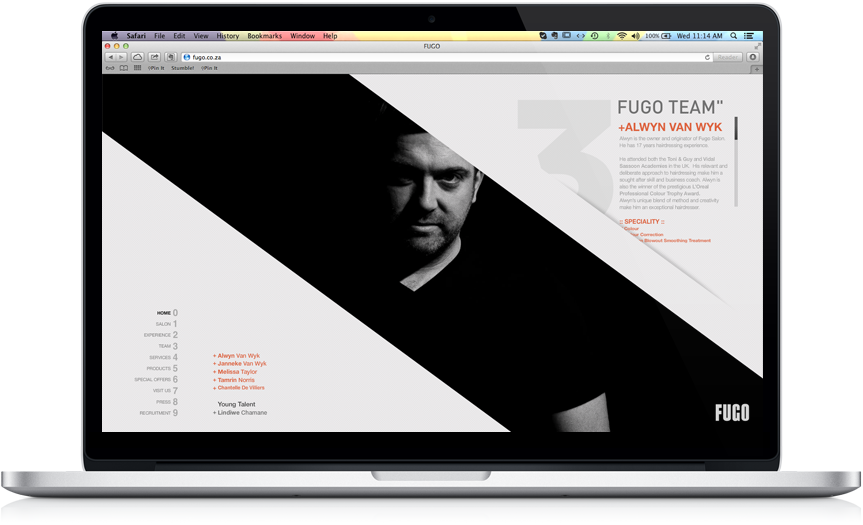Go to EXPERIENCE 2 in site navigation
The image size is (863, 525).
point(161,335)
